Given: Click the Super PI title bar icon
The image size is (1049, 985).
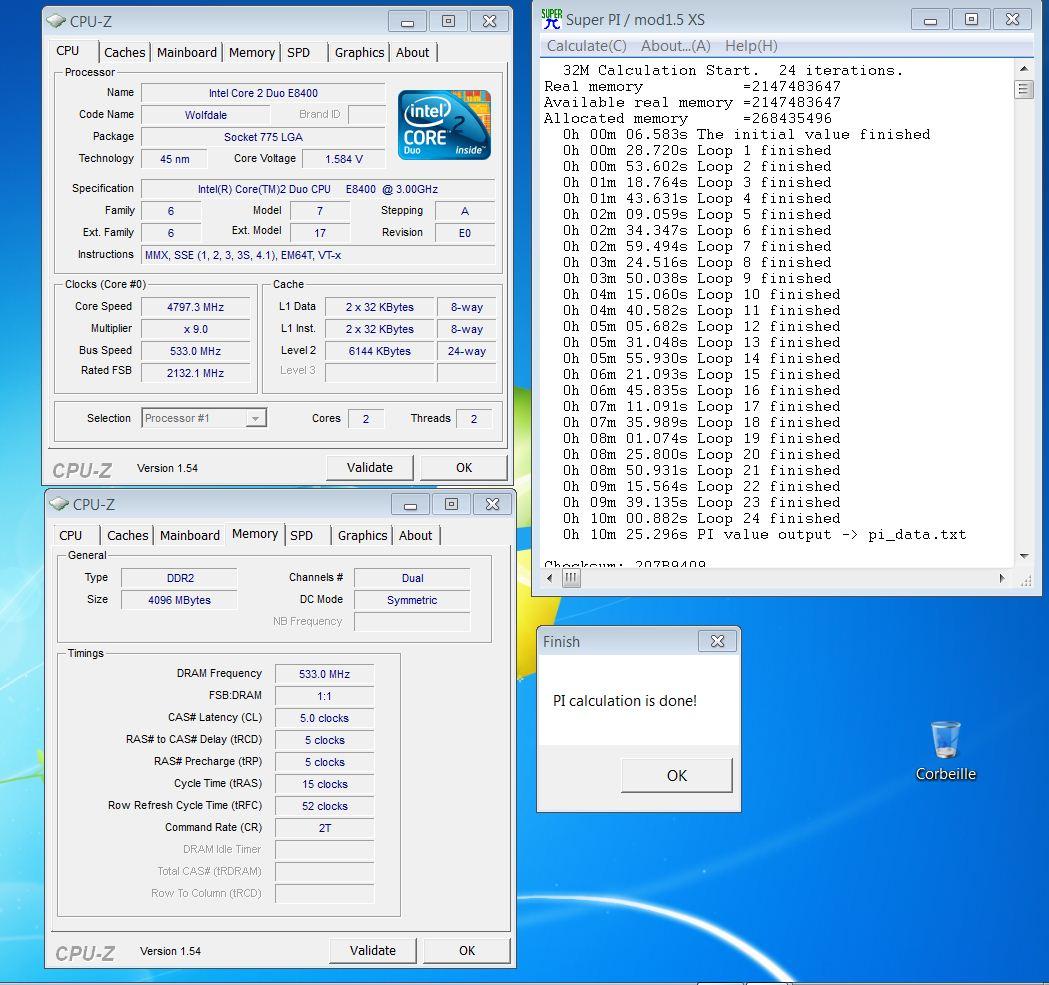Looking at the screenshot, I should 551,19.
